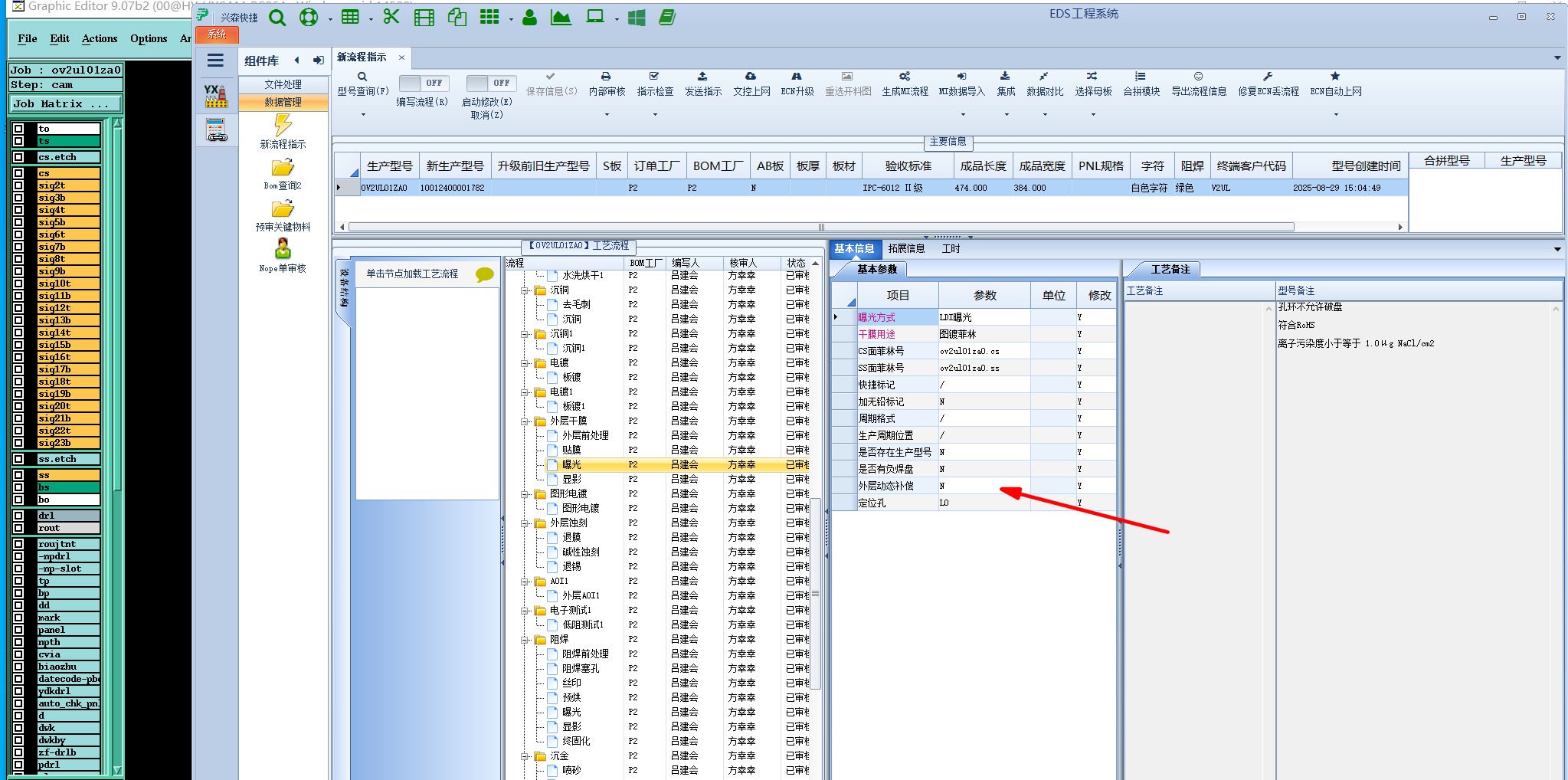Click the green magnifier search icon in top toolbar
Image resolution: width=1568 pixels, height=780 pixels.
click(277, 17)
